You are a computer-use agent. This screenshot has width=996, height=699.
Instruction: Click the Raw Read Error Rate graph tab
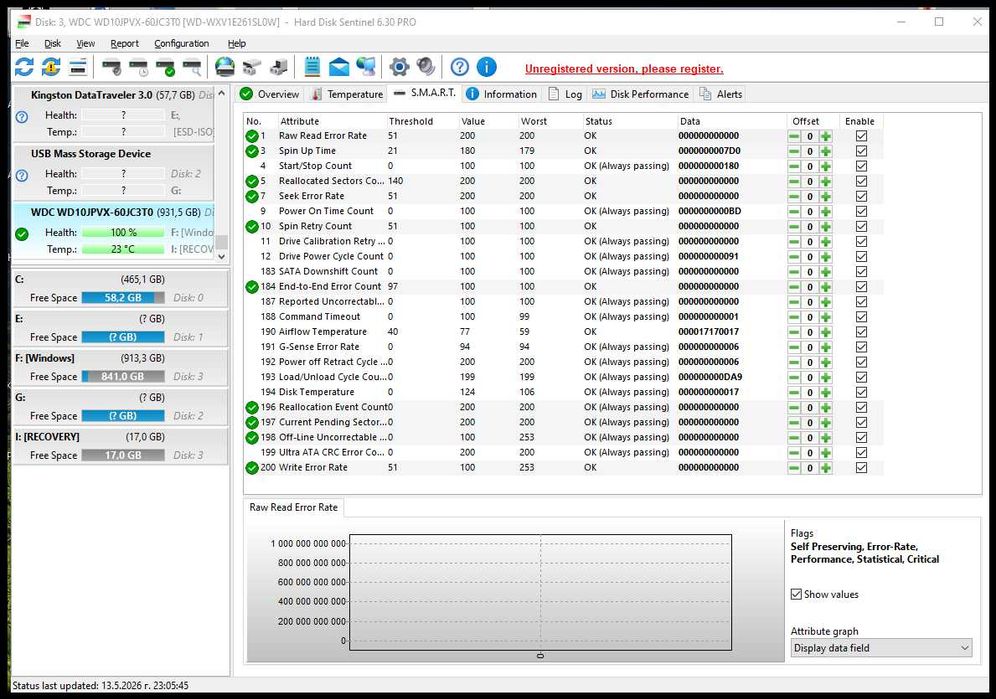click(293, 507)
